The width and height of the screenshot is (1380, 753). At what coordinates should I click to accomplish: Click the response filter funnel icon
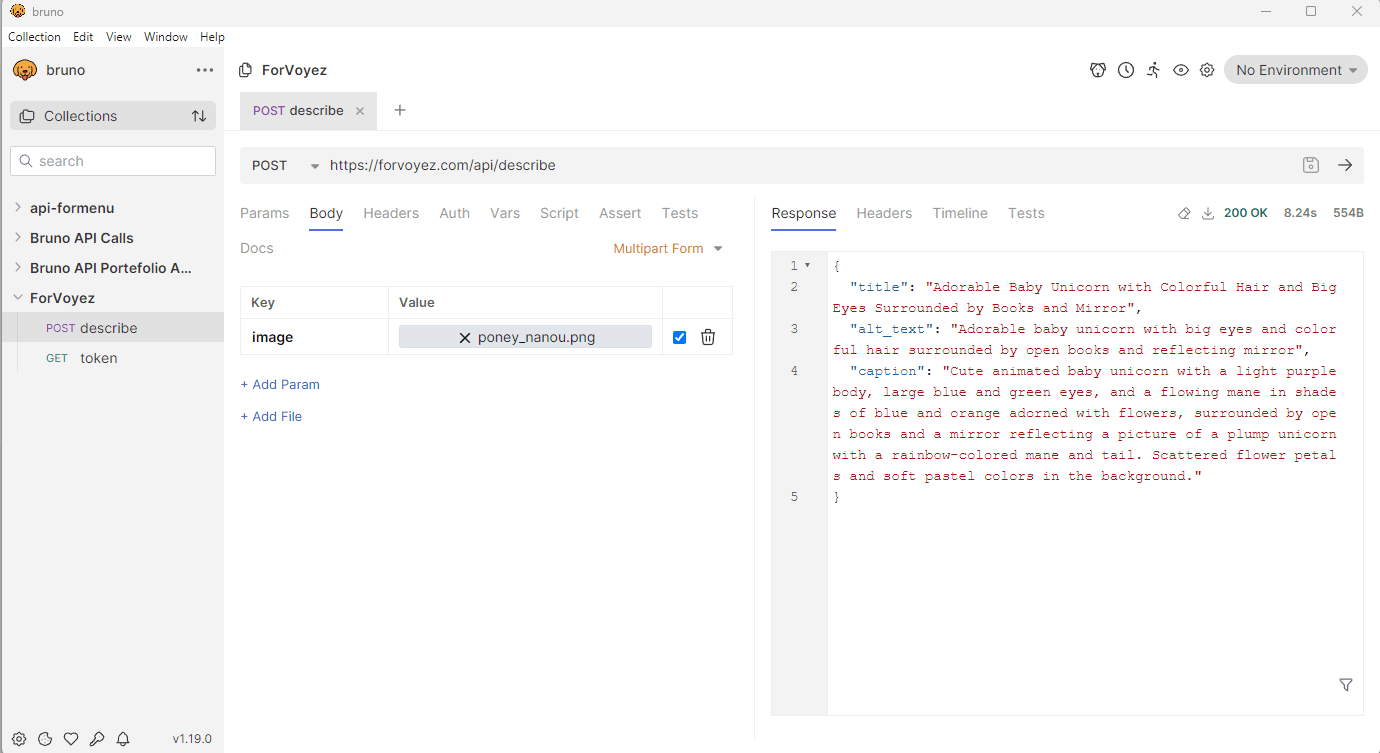coord(1346,685)
